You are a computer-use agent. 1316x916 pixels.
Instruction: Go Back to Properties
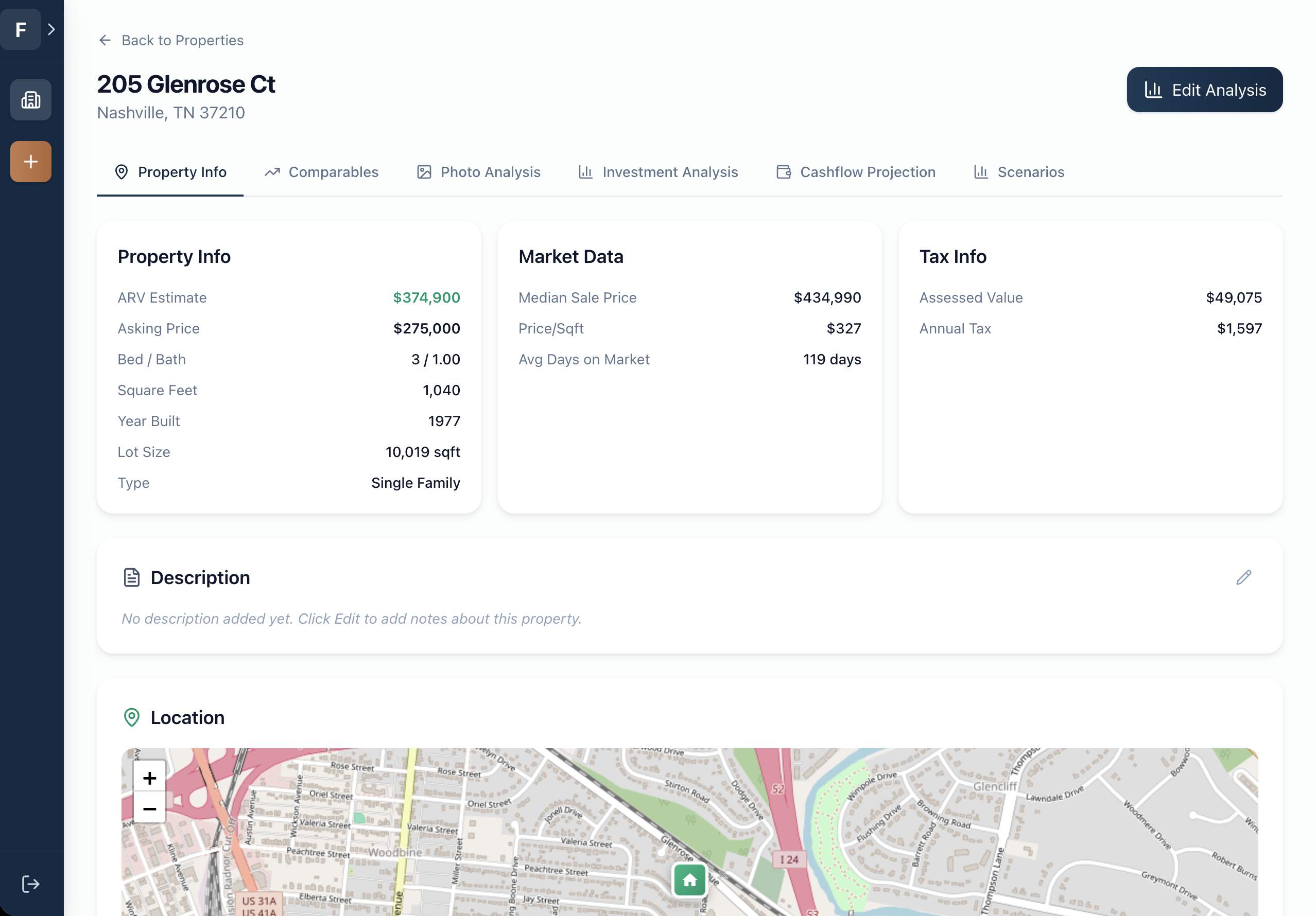(170, 40)
